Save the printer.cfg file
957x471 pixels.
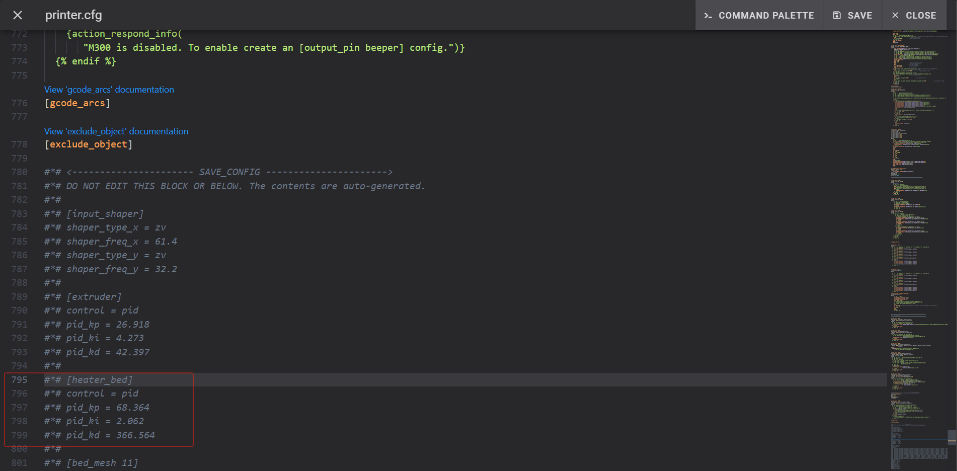(851, 15)
